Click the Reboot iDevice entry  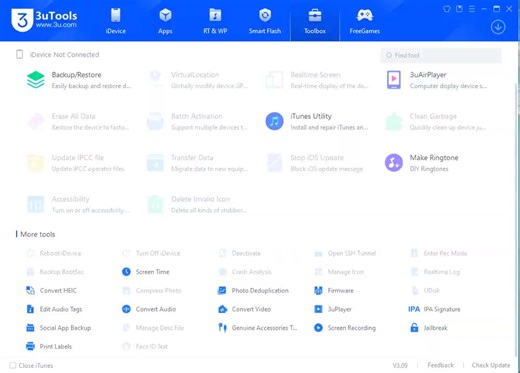point(54,253)
